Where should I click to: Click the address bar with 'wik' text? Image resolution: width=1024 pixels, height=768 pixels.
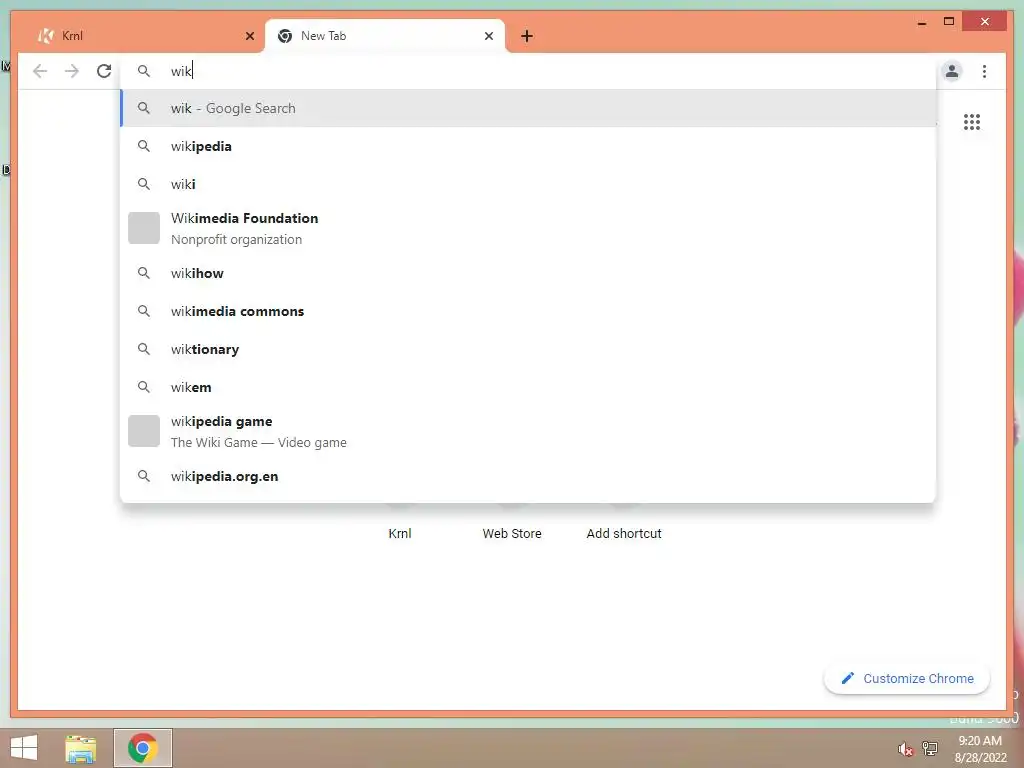tap(529, 71)
